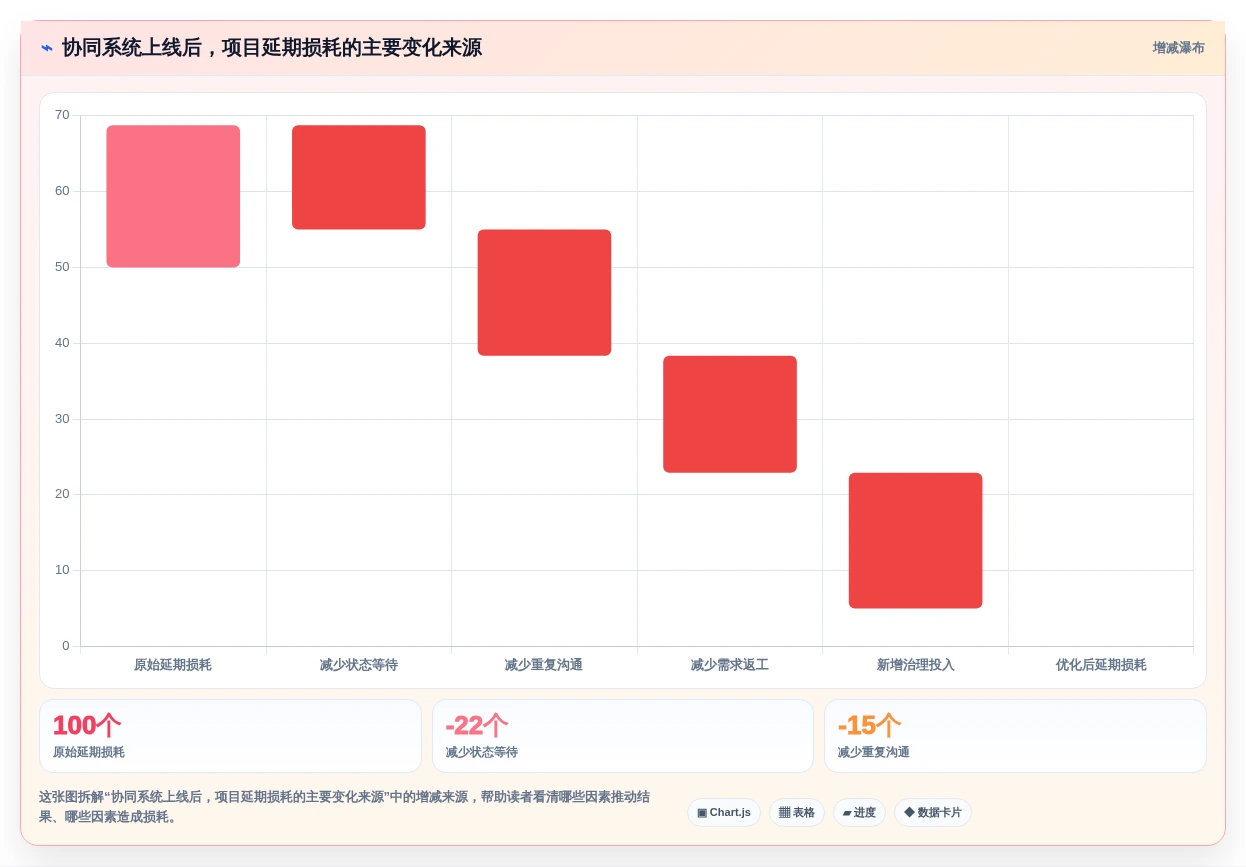The image size is (1246, 867).
Task: Open the 100个 原始延期损耗 data card
Action: tap(230, 736)
